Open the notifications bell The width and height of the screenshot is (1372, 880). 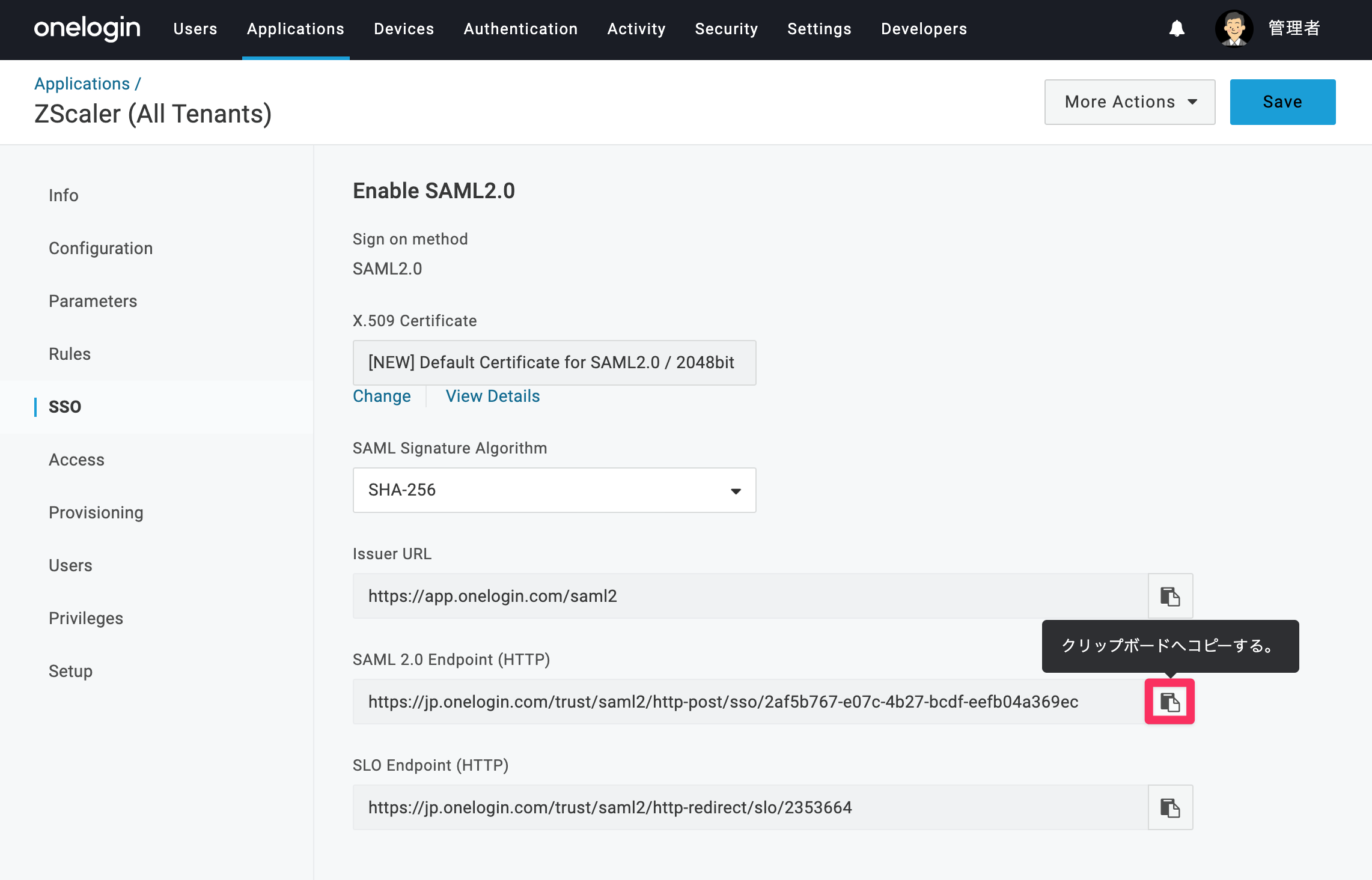tap(1177, 28)
